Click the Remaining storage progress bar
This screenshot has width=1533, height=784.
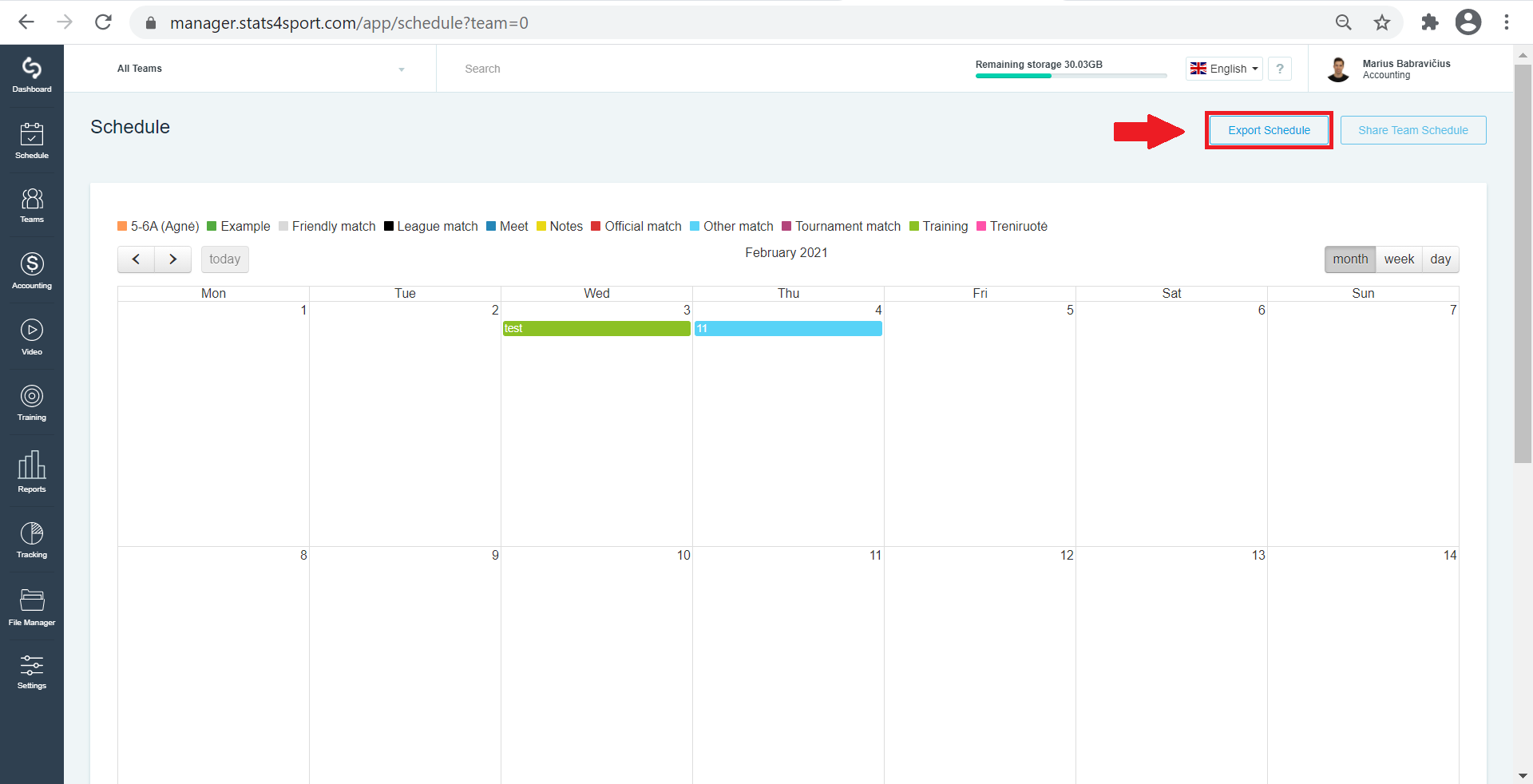(x=1071, y=76)
